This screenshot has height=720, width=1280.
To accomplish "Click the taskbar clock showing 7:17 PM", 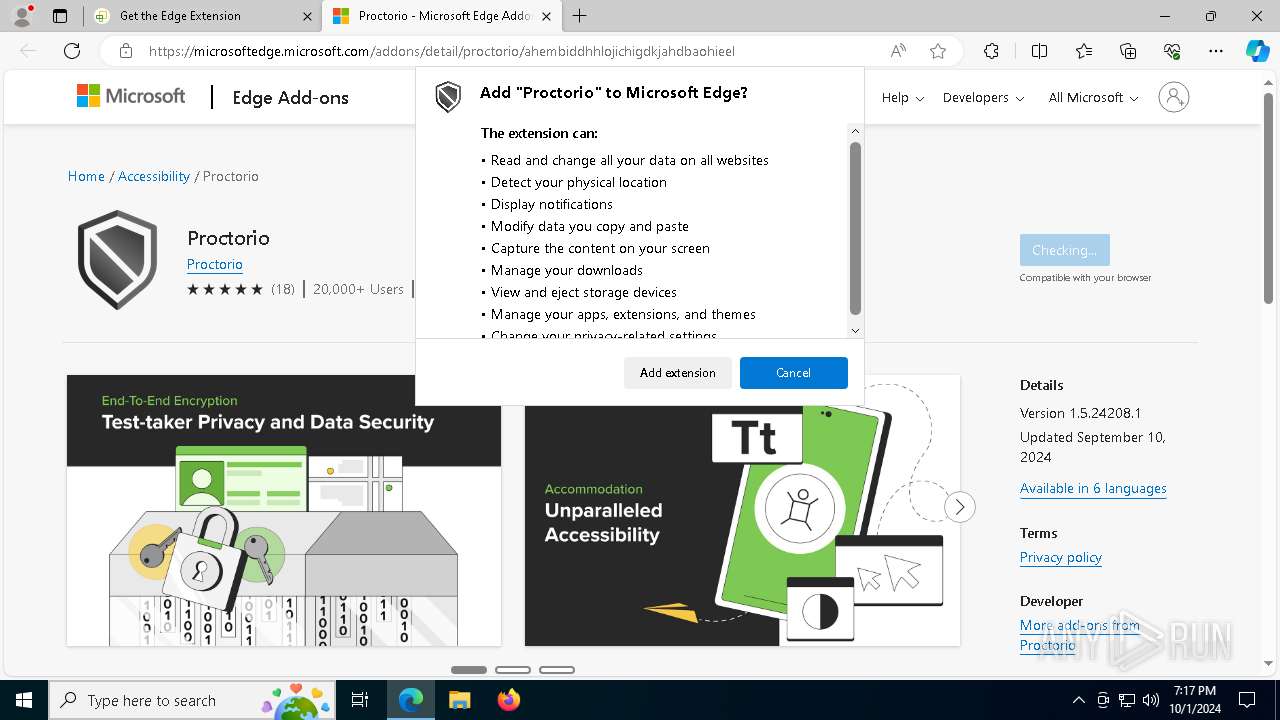I will coord(1195,700).
